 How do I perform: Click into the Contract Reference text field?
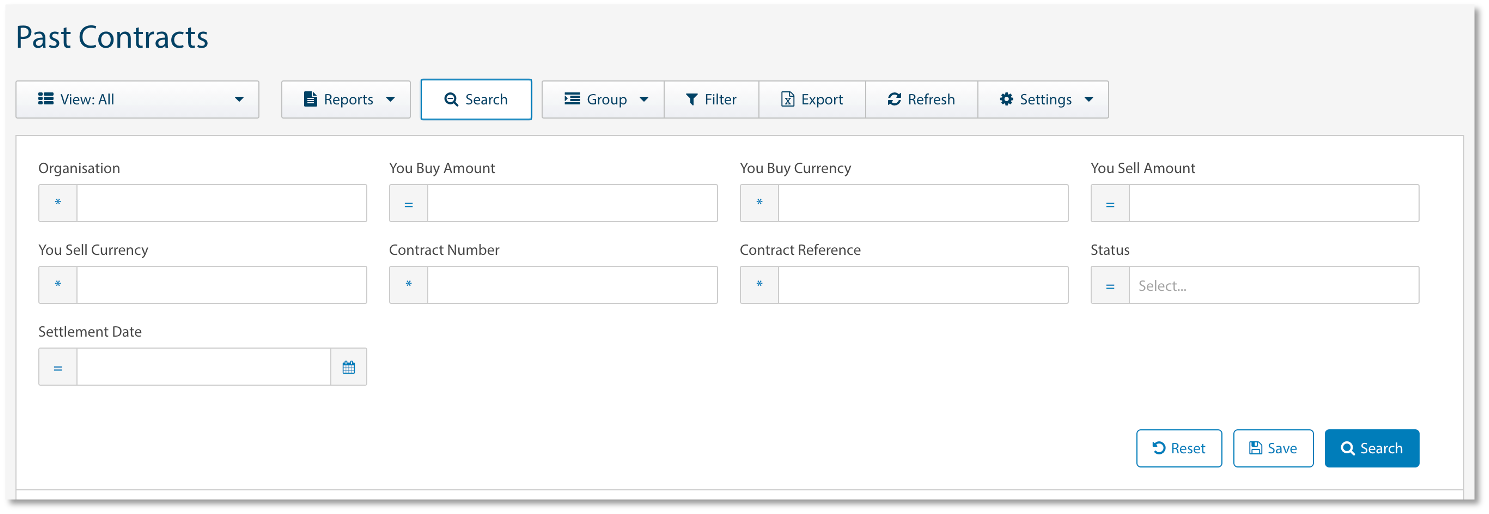[x=922, y=285]
